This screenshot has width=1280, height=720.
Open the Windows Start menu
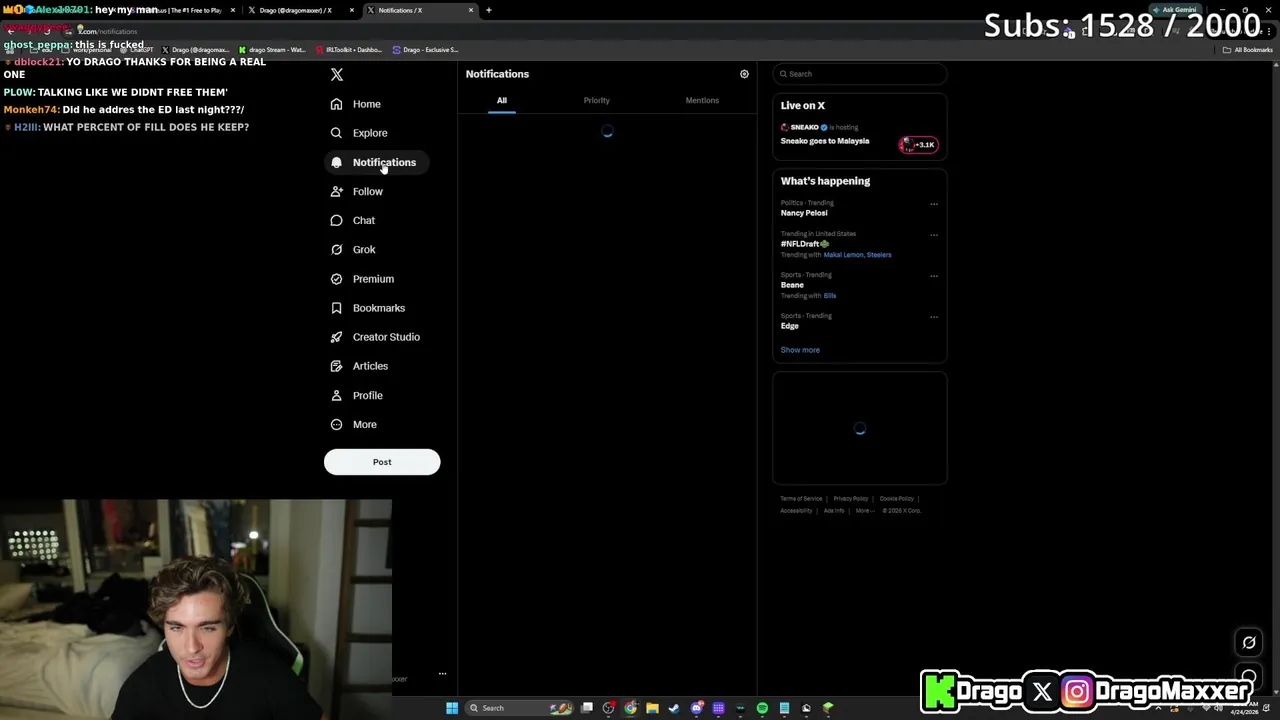pos(452,708)
